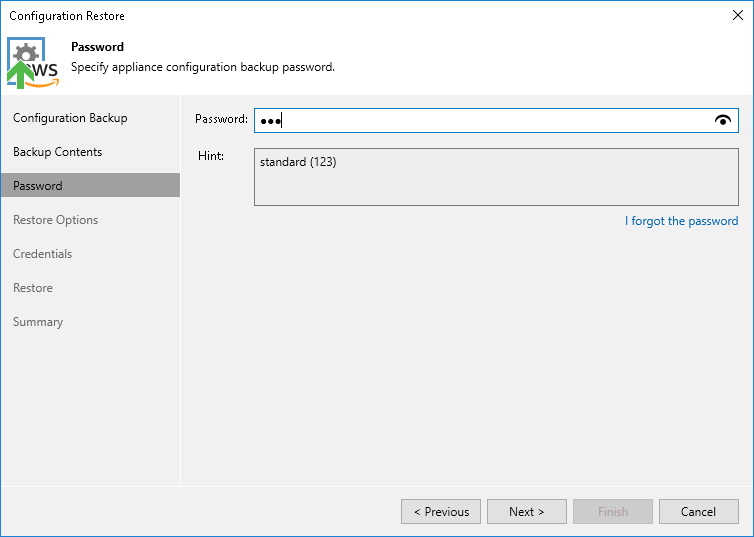Image resolution: width=754 pixels, height=537 pixels.
Task: Click the "Hint:" label
Action: [x=210, y=156]
